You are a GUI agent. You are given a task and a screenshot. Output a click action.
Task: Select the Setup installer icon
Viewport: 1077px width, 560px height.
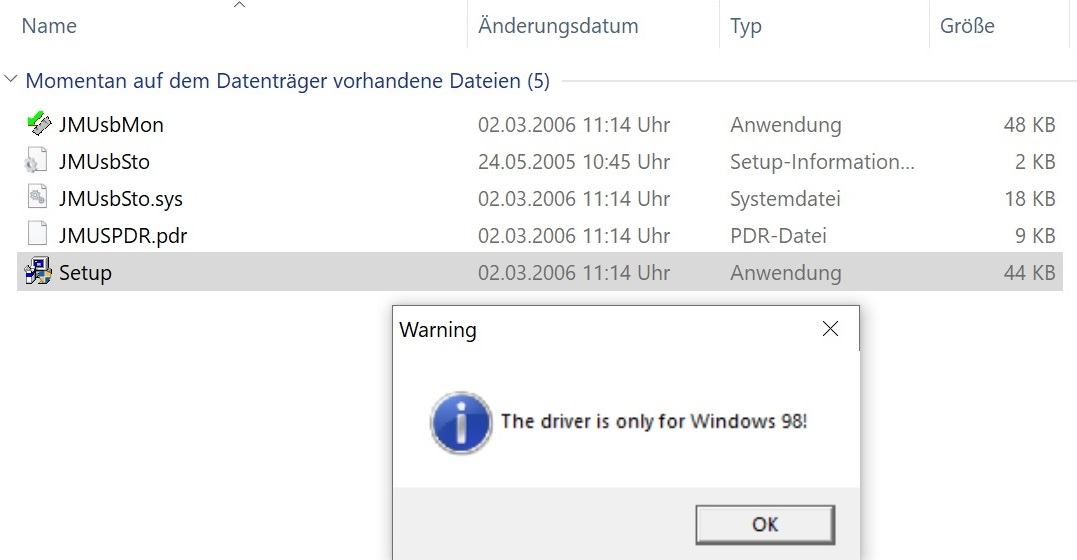click(38, 271)
